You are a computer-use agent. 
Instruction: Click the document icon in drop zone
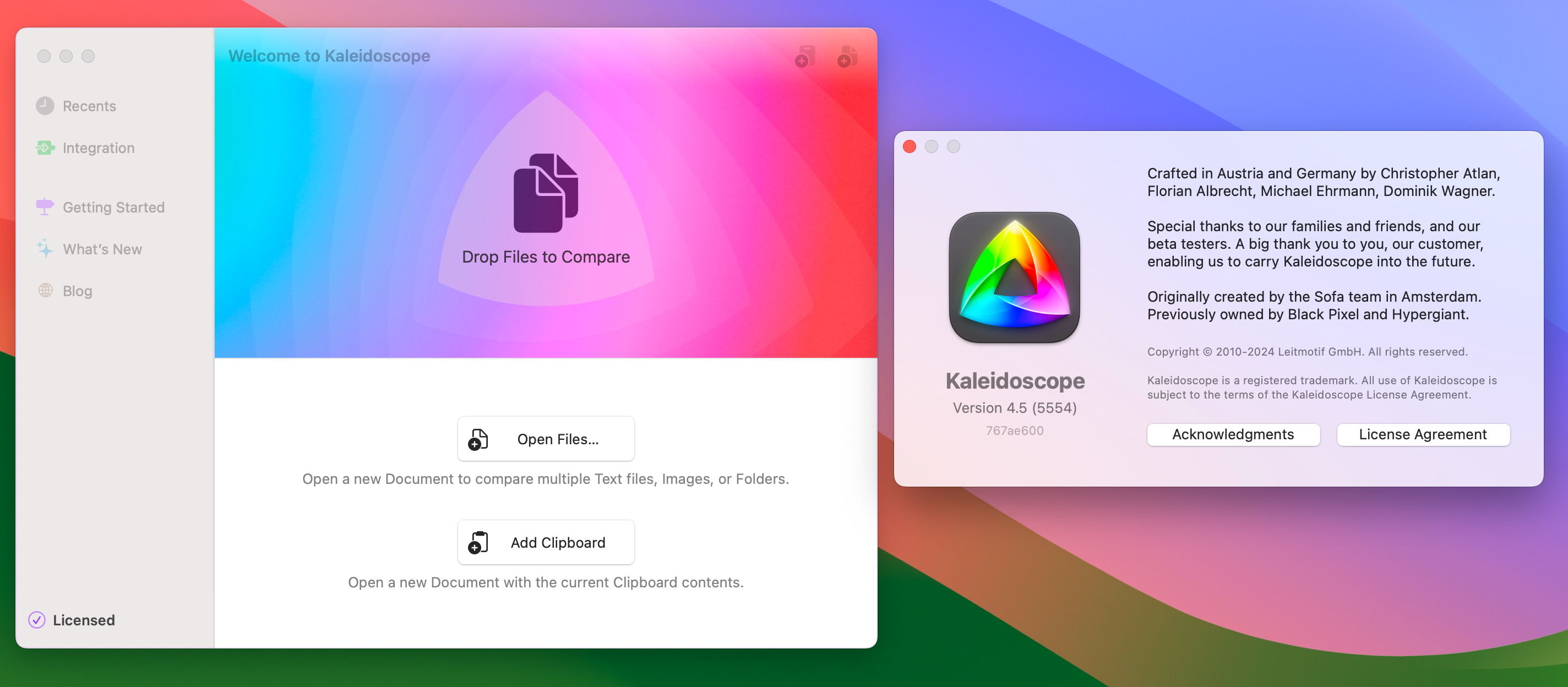[x=546, y=192]
